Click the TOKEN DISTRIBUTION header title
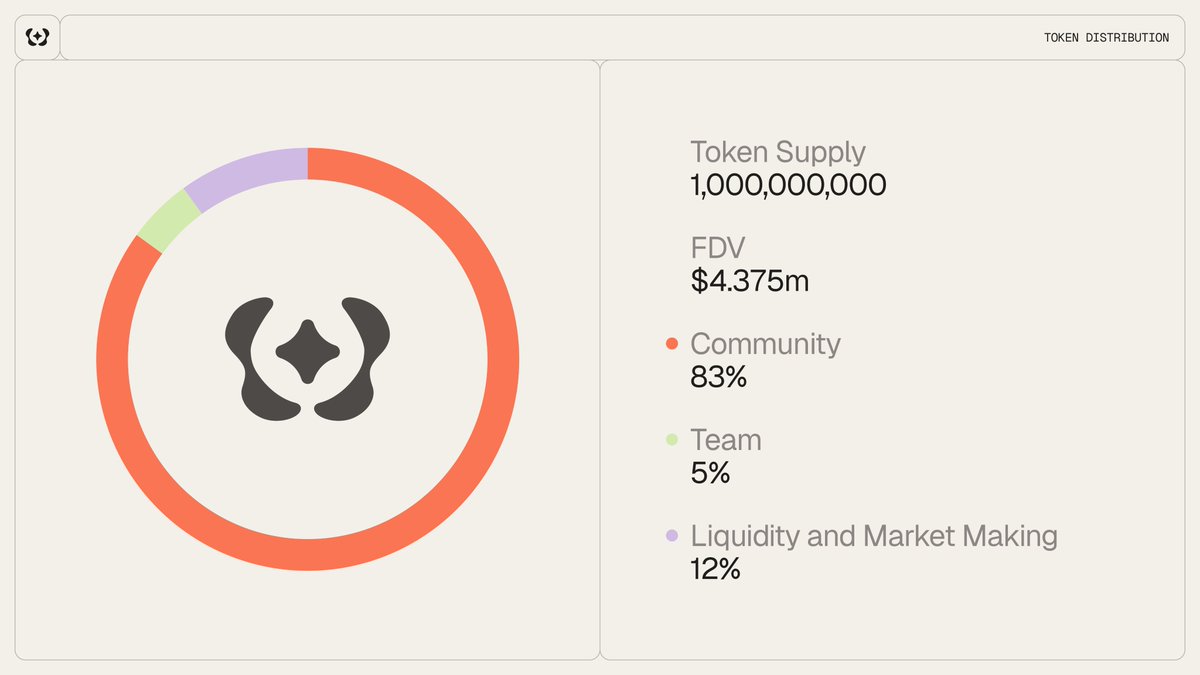The height and width of the screenshot is (675, 1200). [1106, 38]
